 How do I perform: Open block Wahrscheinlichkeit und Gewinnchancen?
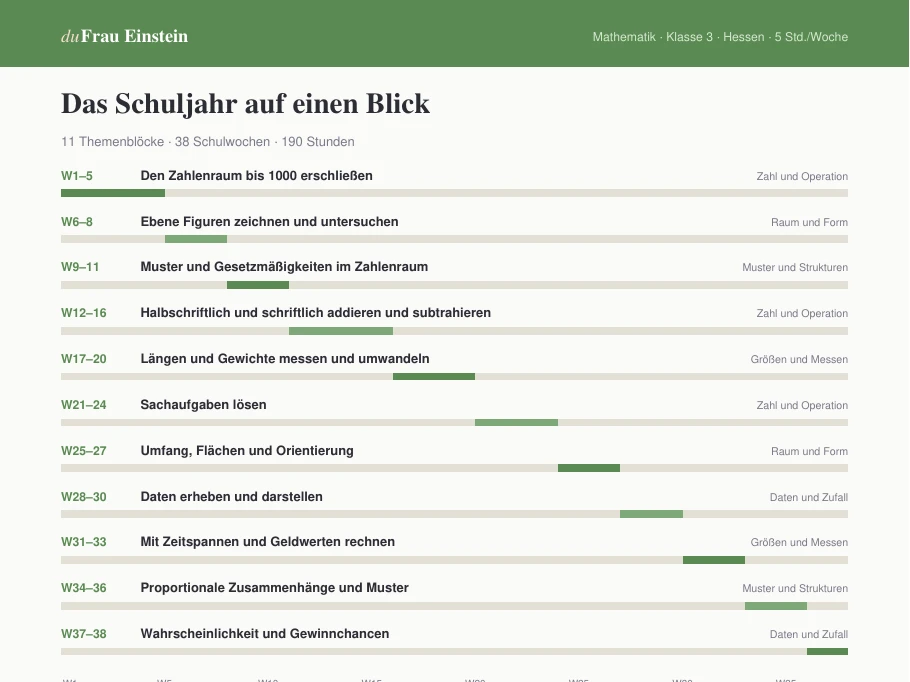[265, 633]
